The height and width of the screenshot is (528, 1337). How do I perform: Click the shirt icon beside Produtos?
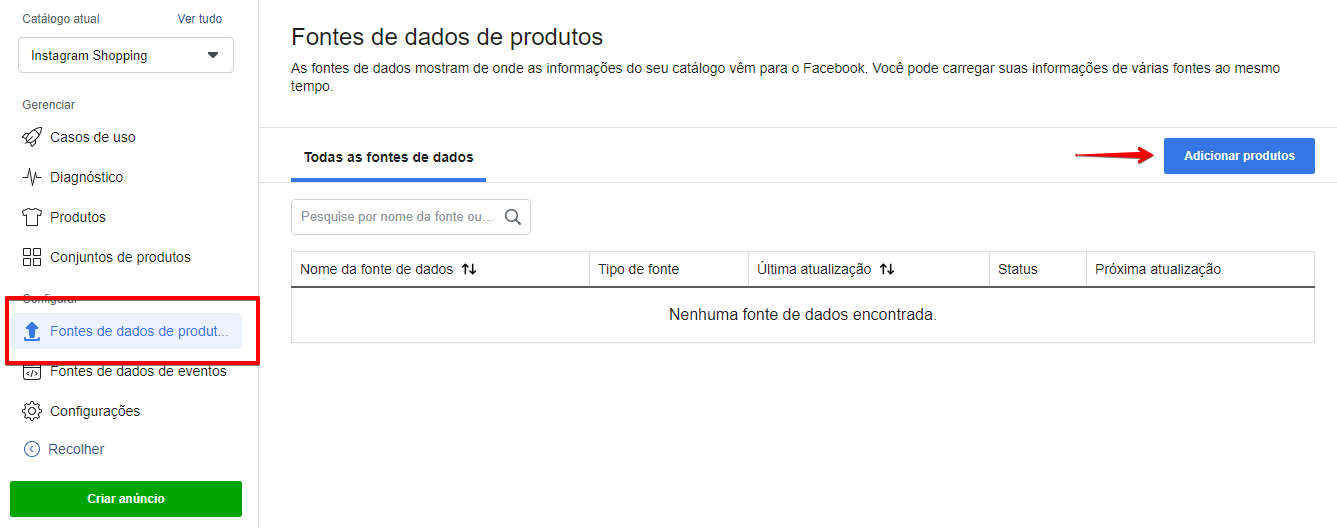32,217
